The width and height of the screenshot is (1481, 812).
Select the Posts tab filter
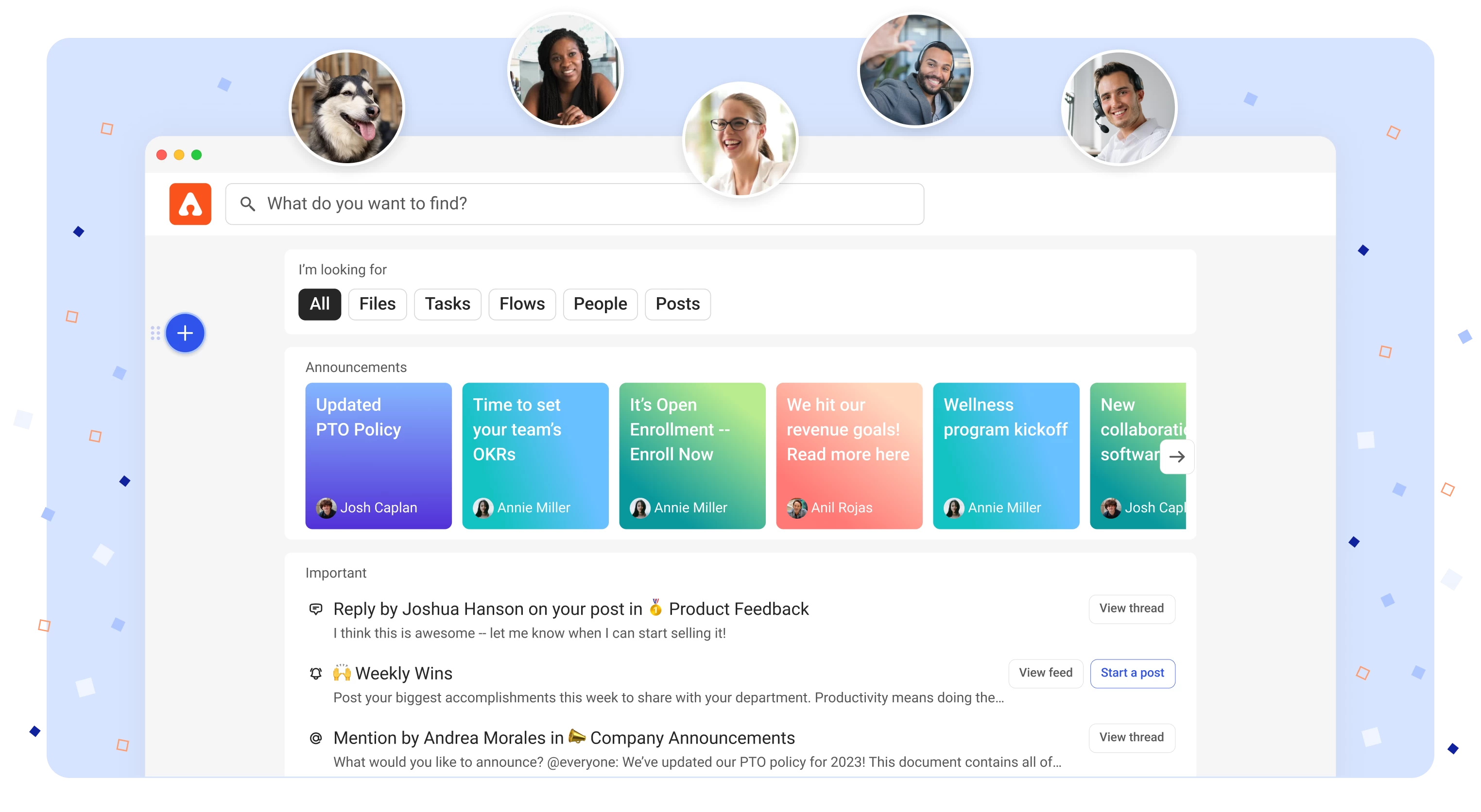pyautogui.click(x=677, y=303)
